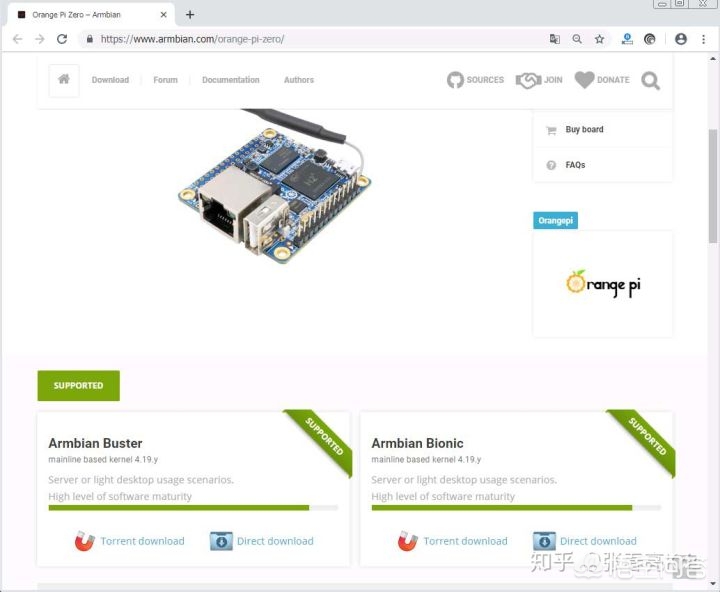This screenshot has height=592, width=720.
Task: Click the Armbian Buster direct download icon
Action: pos(221,541)
